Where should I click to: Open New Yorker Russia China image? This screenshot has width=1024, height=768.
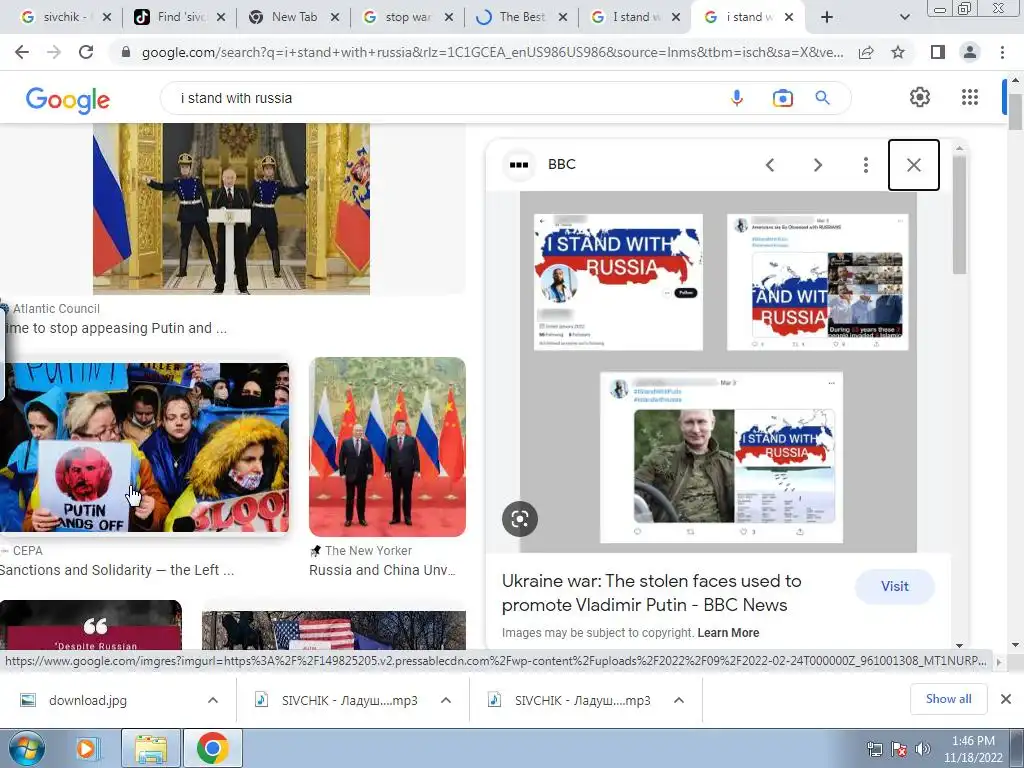[x=387, y=447]
